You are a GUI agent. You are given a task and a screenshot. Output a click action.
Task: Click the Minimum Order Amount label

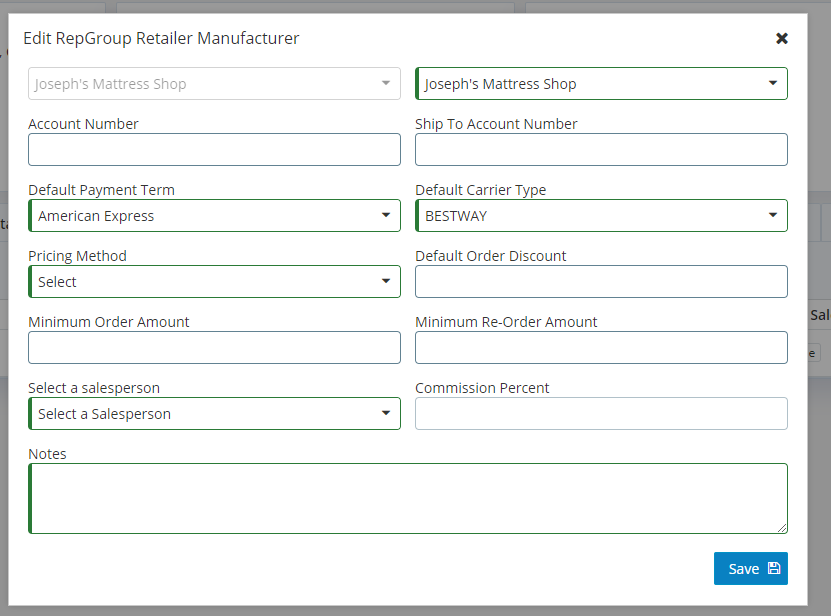pos(109,322)
